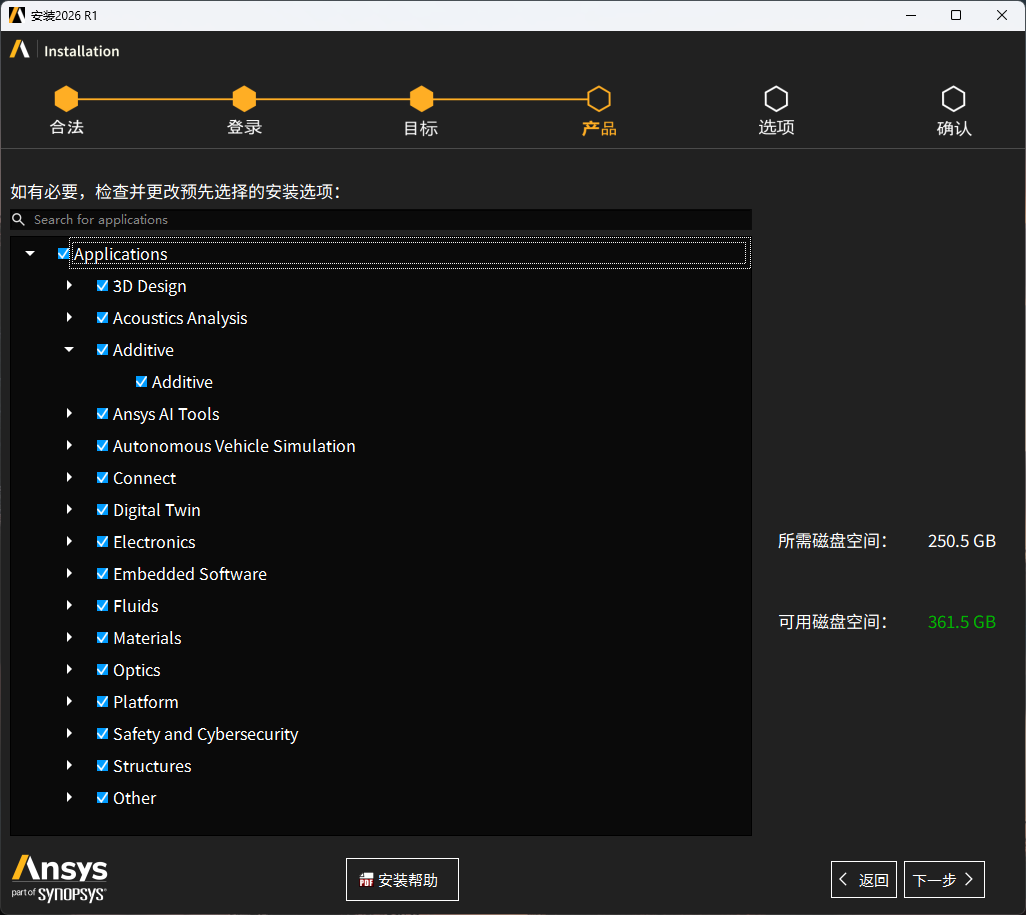The image size is (1026, 915).
Task: Uncheck the Additive sub-item checkbox
Action: pyautogui.click(x=141, y=382)
